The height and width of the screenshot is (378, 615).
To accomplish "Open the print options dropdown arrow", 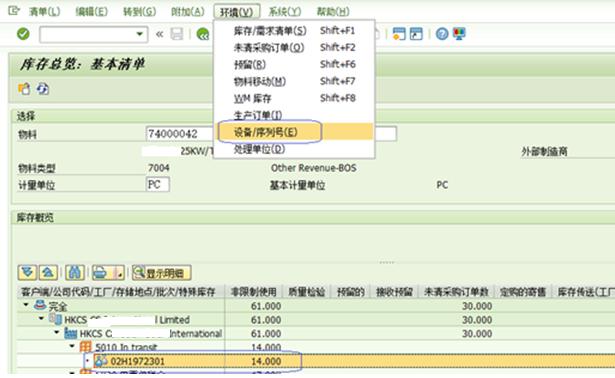I will pos(120,273).
